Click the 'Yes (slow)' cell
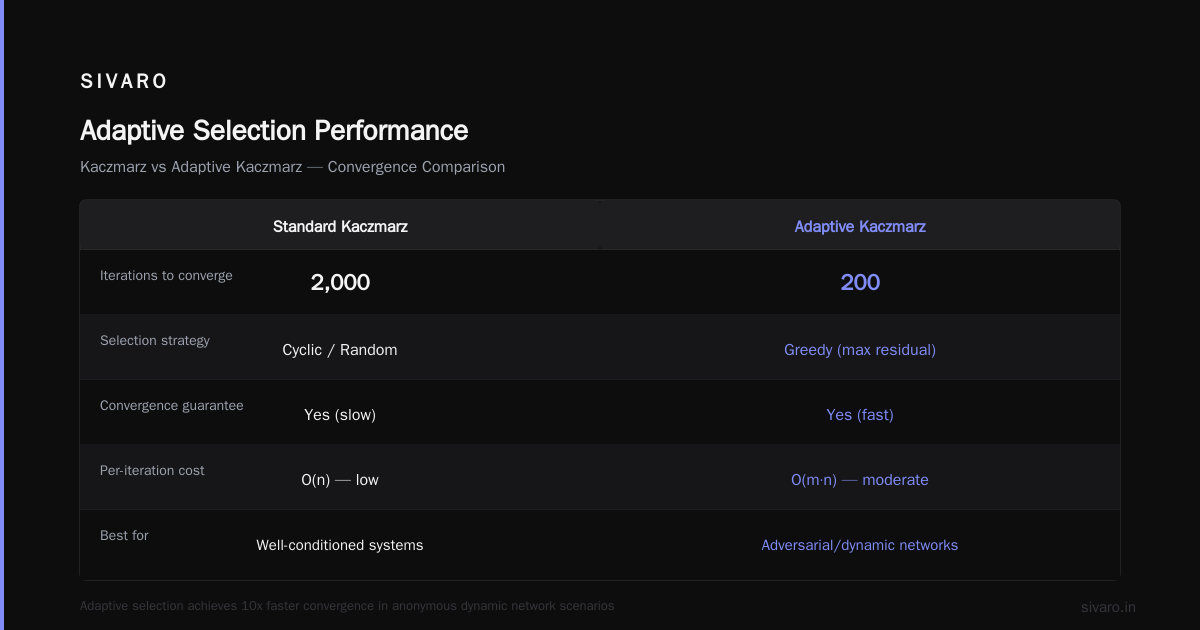This screenshot has height=630, width=1200. [340, 415]
